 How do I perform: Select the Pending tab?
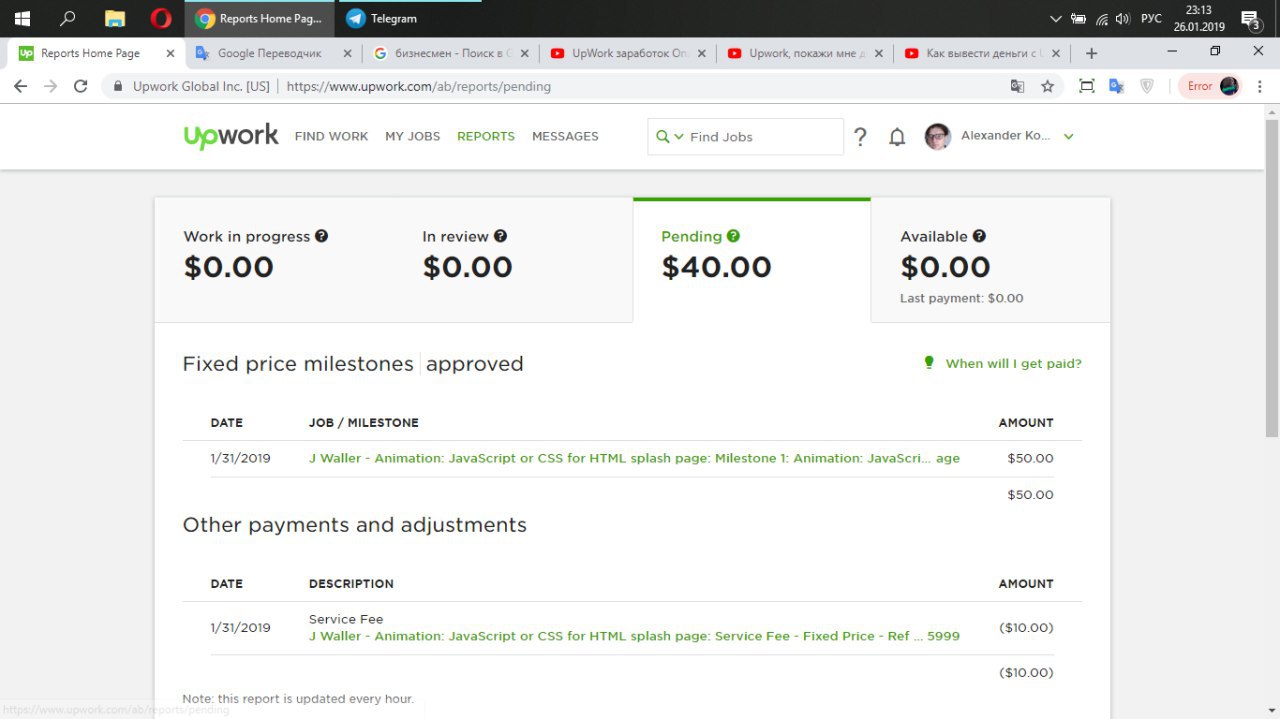pos(752,260)
